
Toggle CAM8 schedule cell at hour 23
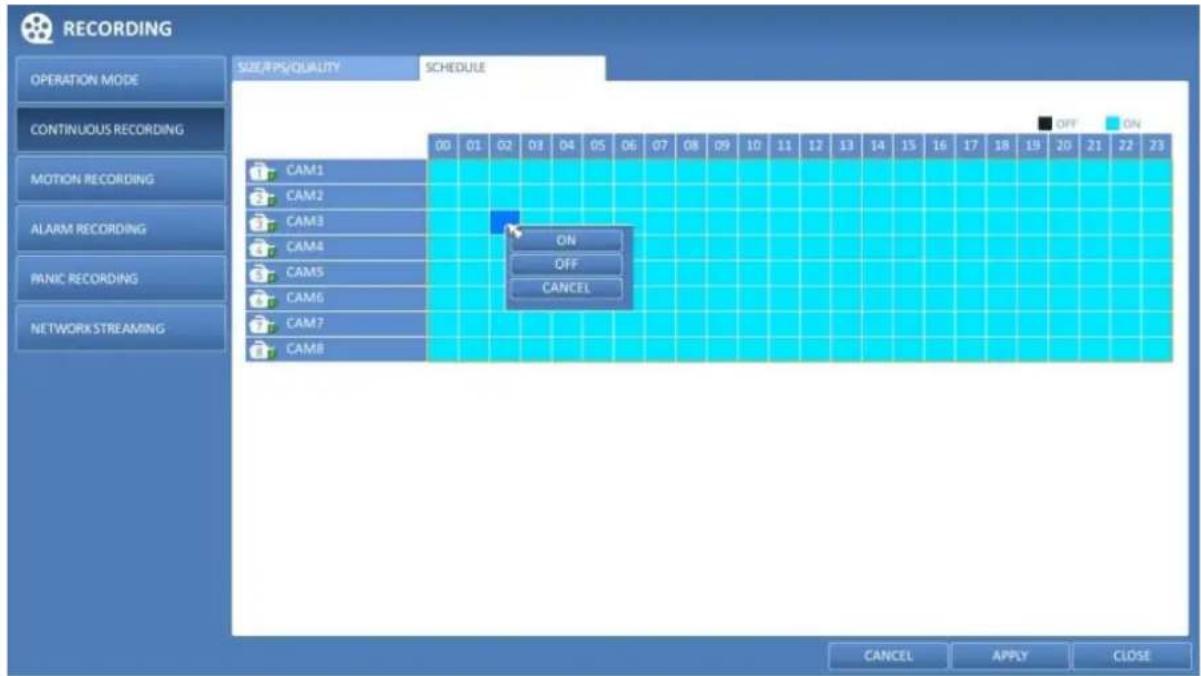[1157, 350]
